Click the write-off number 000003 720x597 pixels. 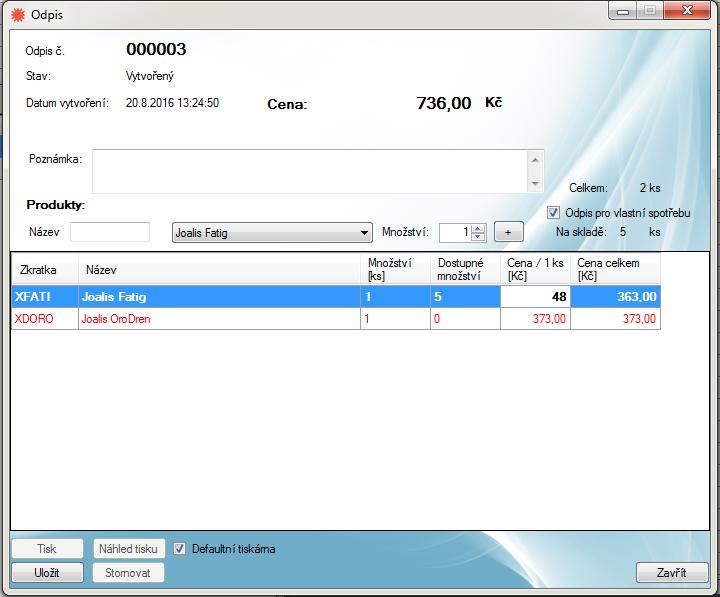156,49
